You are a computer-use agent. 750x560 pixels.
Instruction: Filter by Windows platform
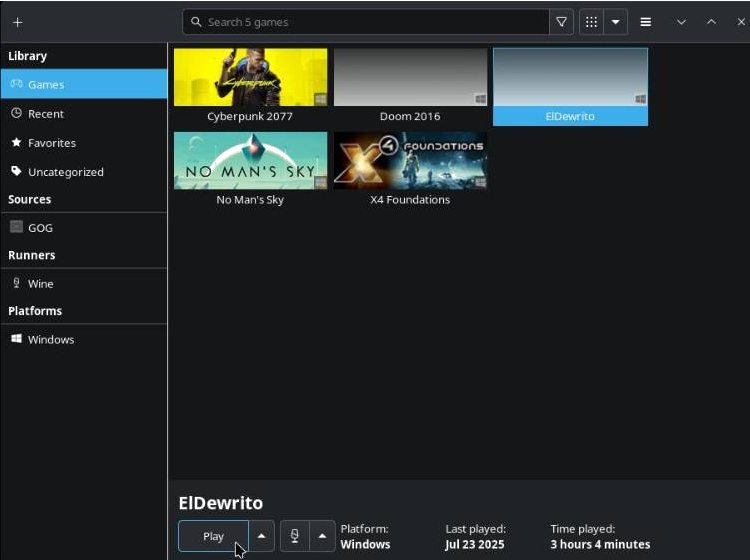click(x=84, y=340)
